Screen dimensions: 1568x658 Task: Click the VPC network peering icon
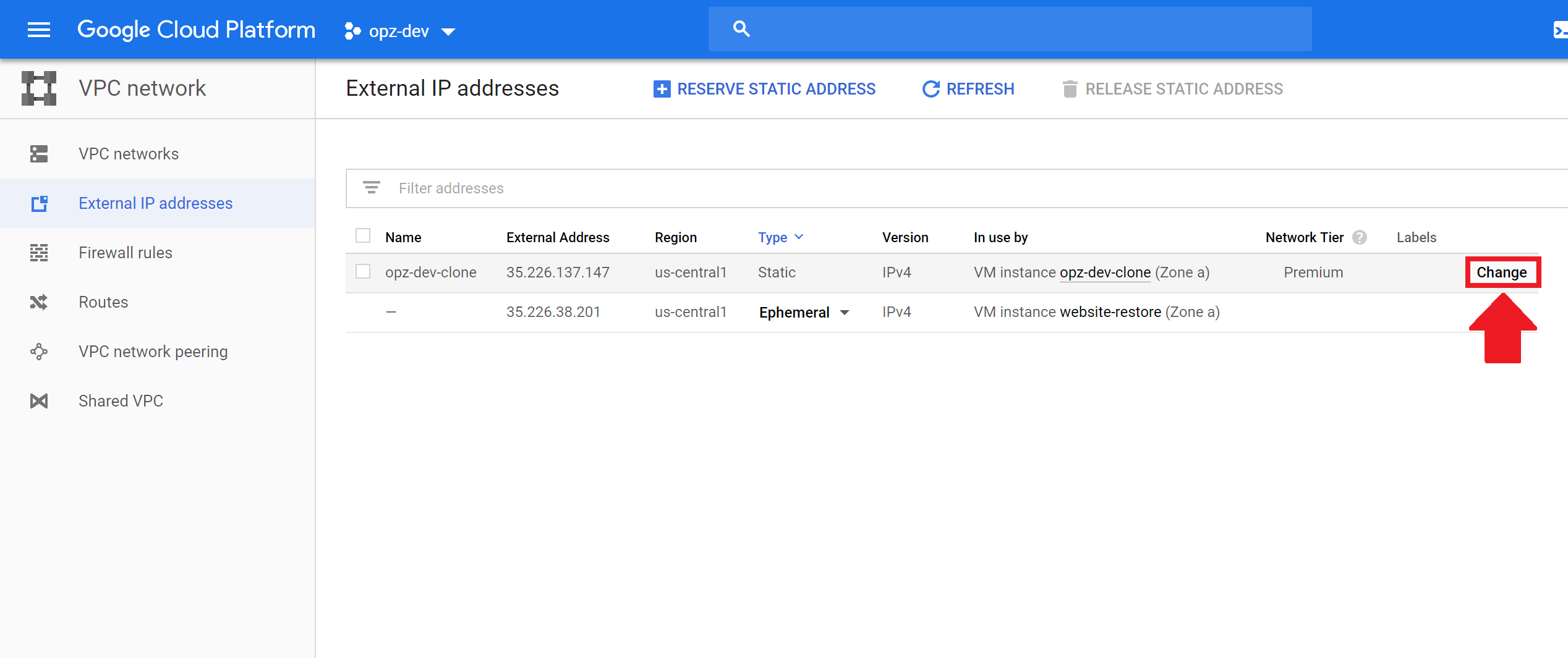[39, 352]
